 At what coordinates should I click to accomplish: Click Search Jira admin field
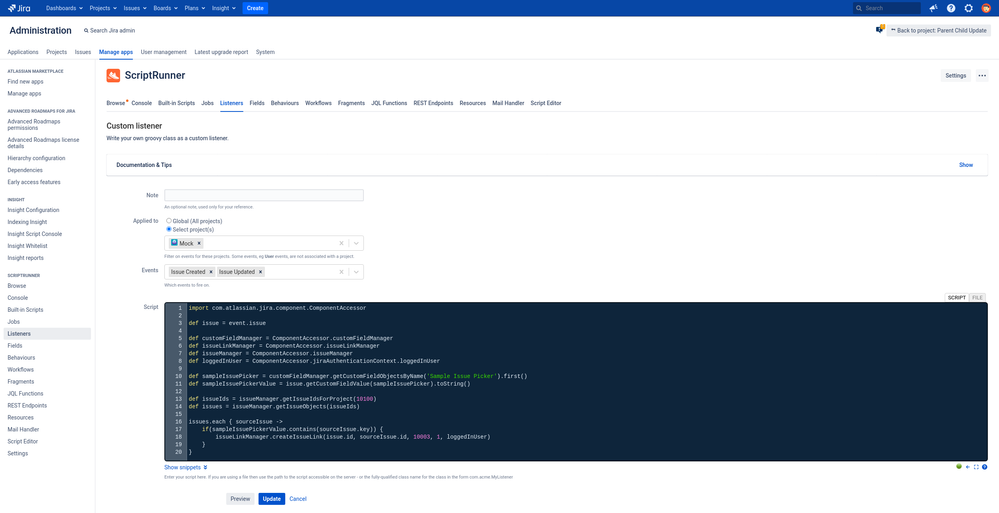(110, 31)
